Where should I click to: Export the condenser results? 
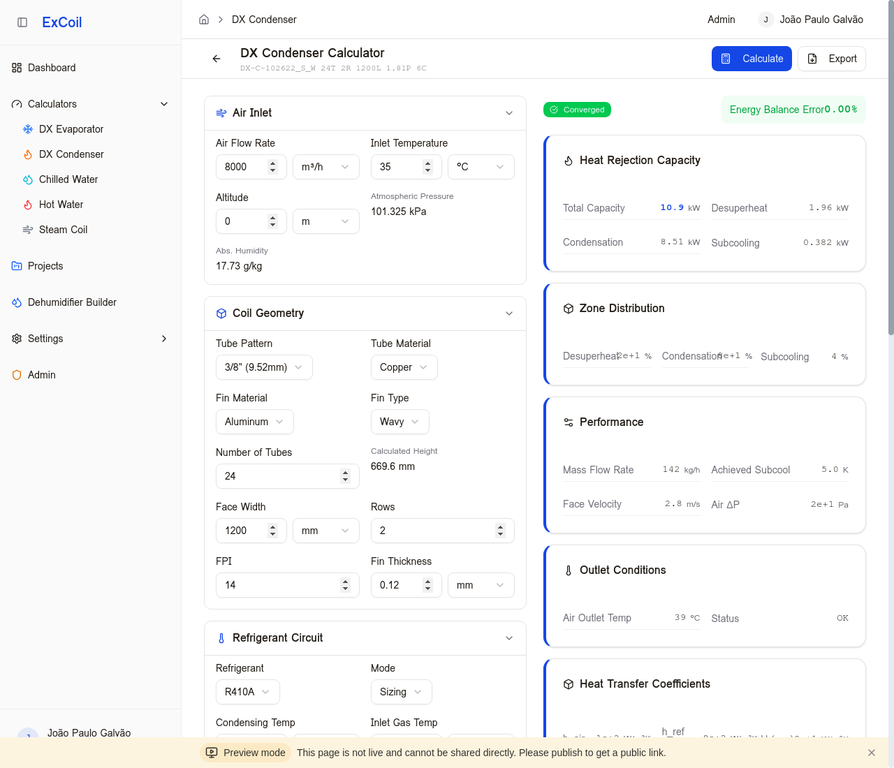[832, 58]
